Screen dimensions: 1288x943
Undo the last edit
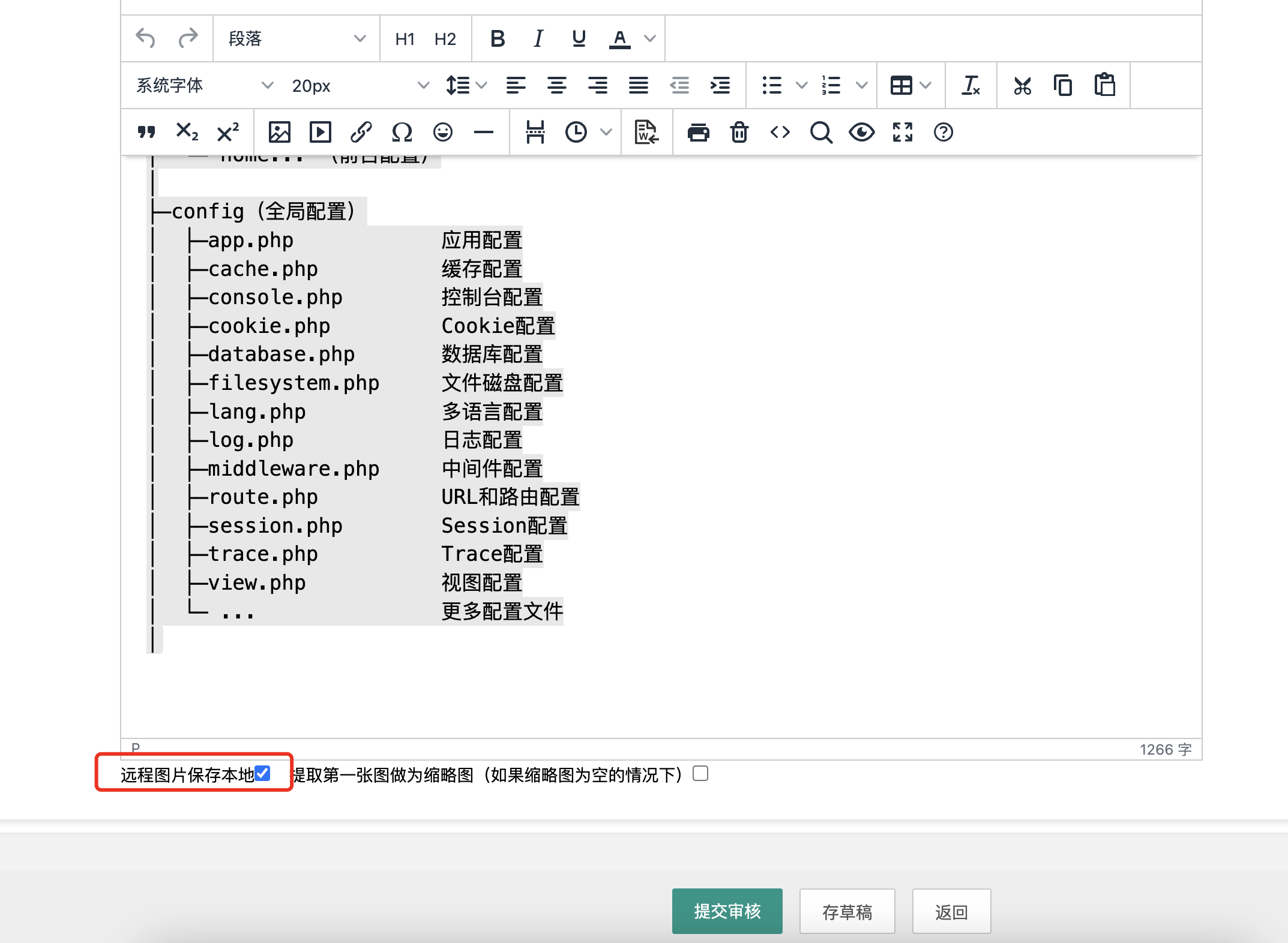(x=146, y=39)
